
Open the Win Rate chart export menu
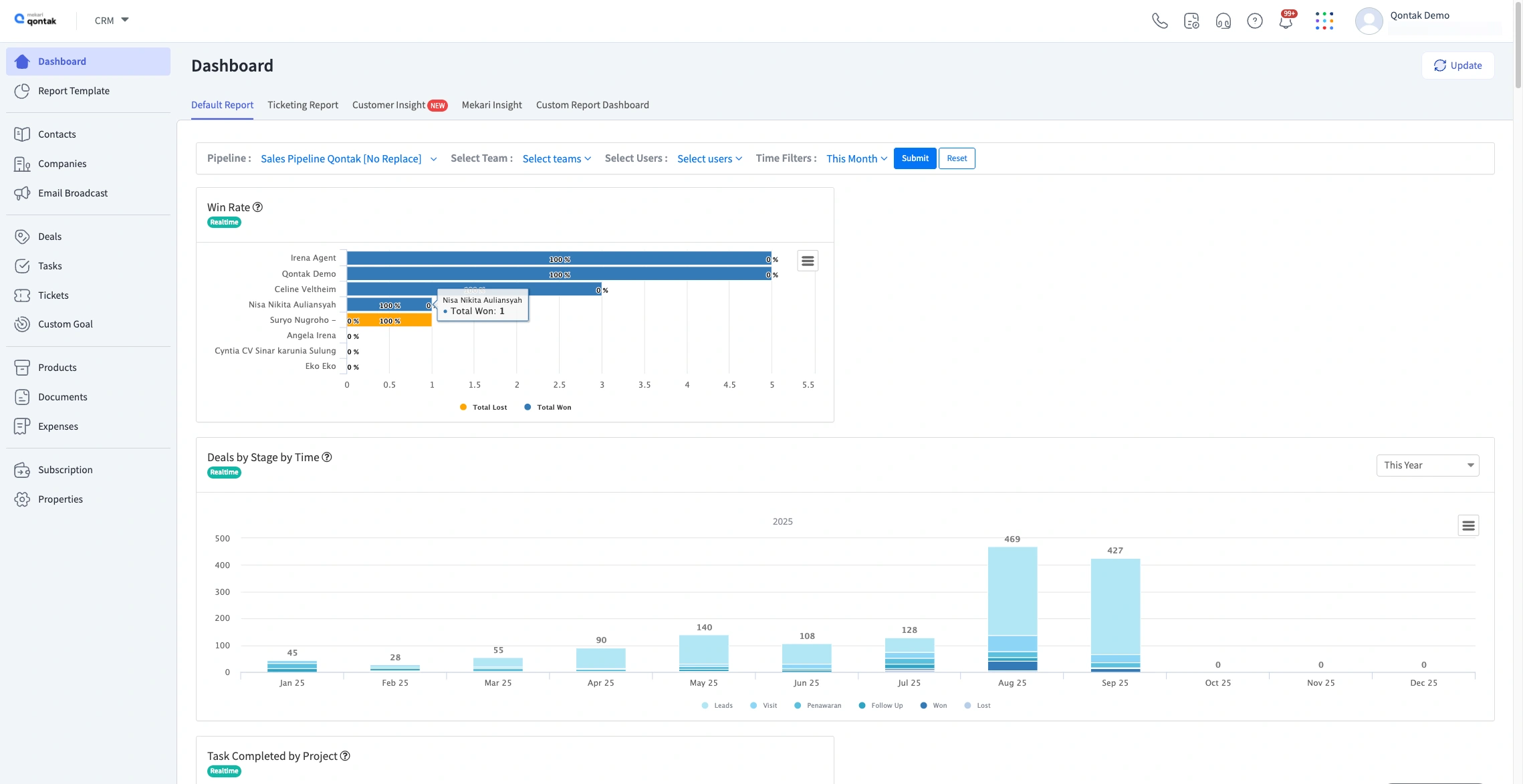(x=808, y=260)
